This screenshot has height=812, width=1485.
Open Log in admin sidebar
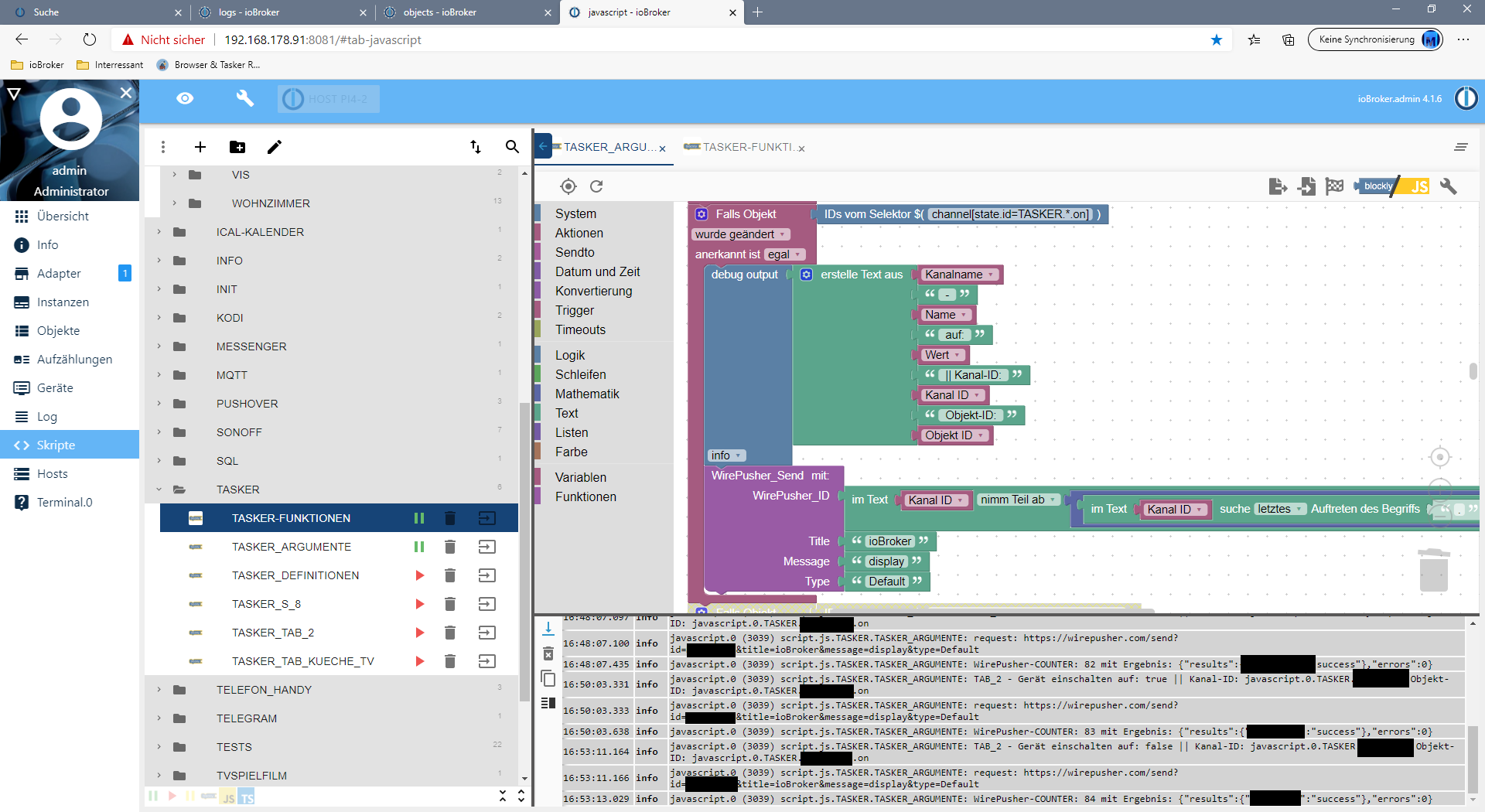tap(47, 417)
